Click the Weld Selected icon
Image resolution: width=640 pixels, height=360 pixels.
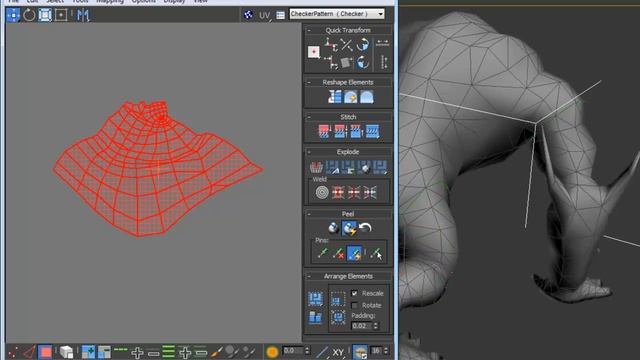click(x=338, y=192)
